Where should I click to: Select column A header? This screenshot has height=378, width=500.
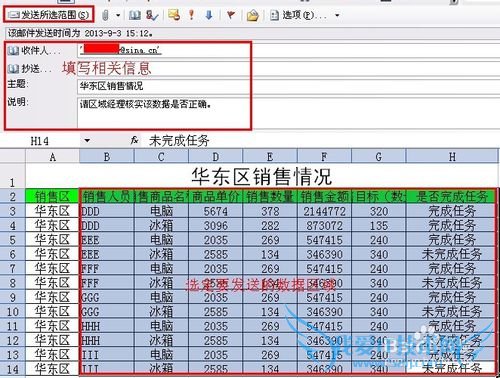click(x=52, y=156)
